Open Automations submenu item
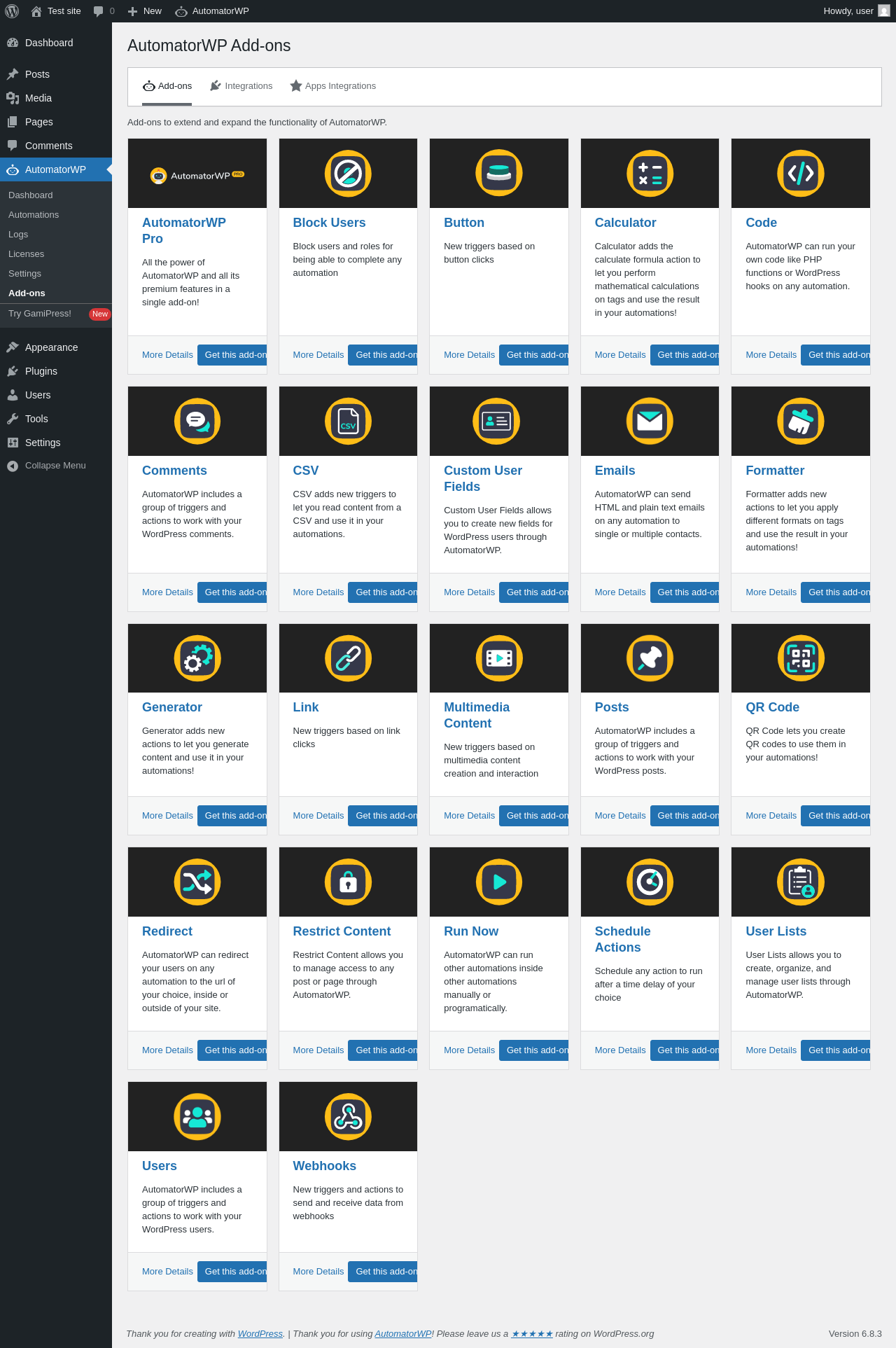 (56, 215)
